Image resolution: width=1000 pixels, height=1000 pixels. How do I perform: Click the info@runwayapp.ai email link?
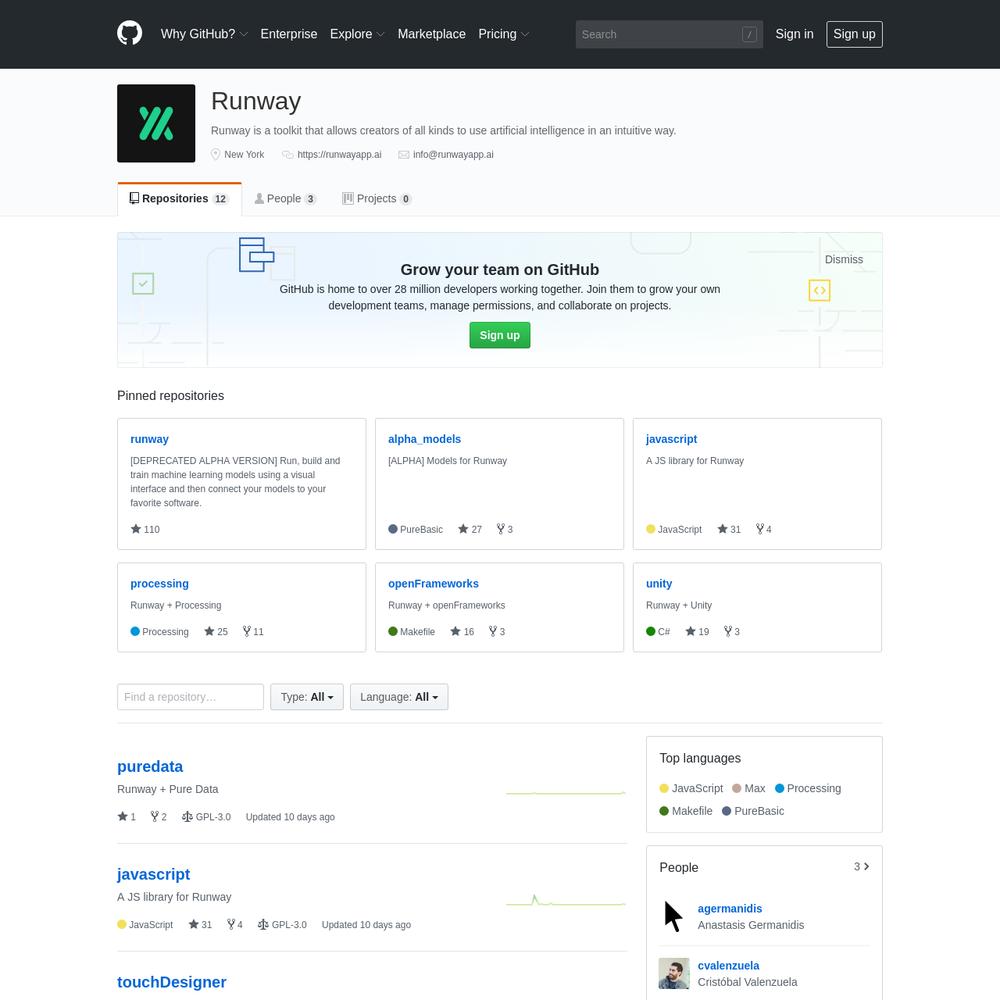453,154
